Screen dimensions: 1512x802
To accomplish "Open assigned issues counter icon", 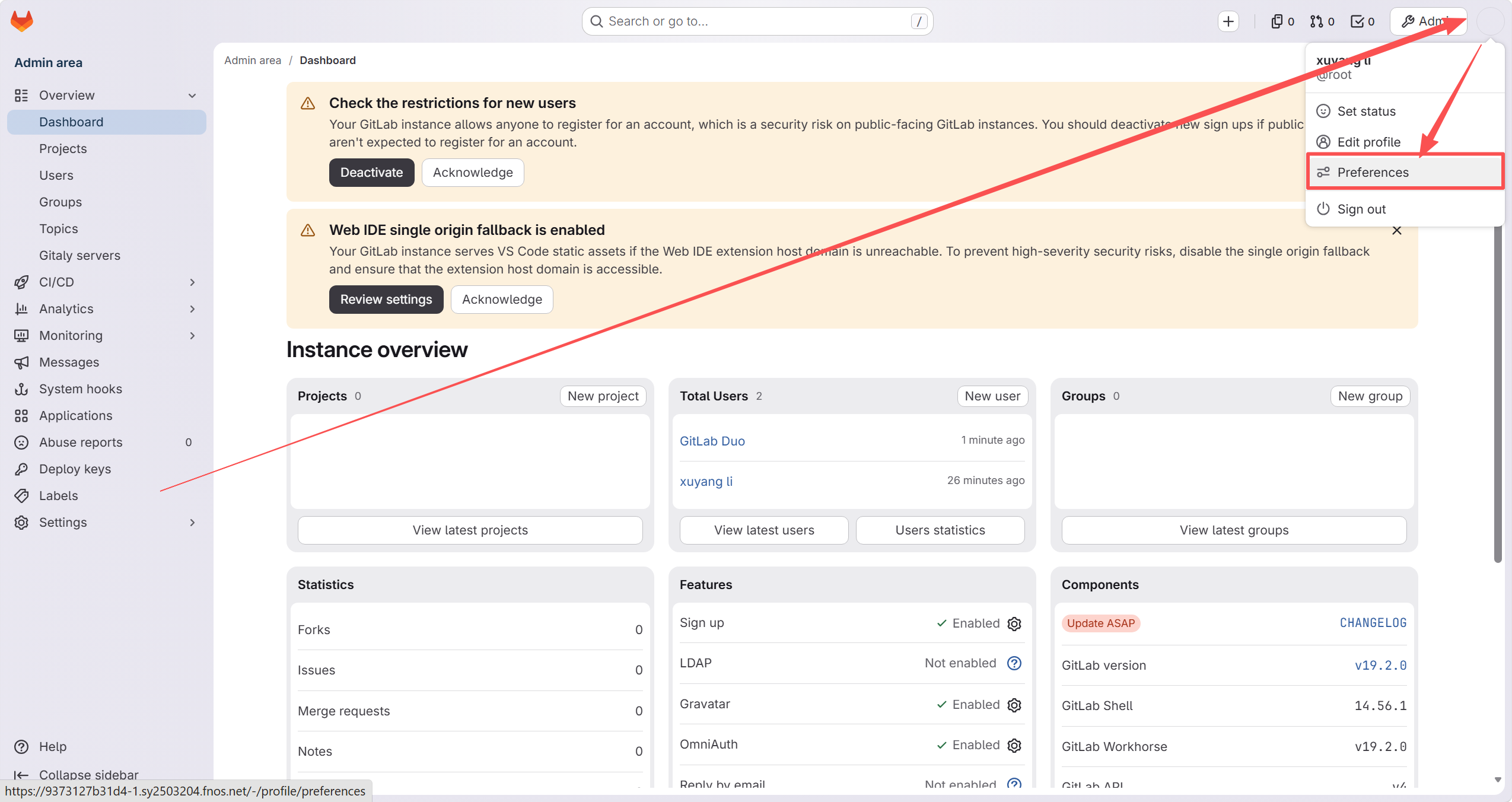I will (x=1282, y=21).
